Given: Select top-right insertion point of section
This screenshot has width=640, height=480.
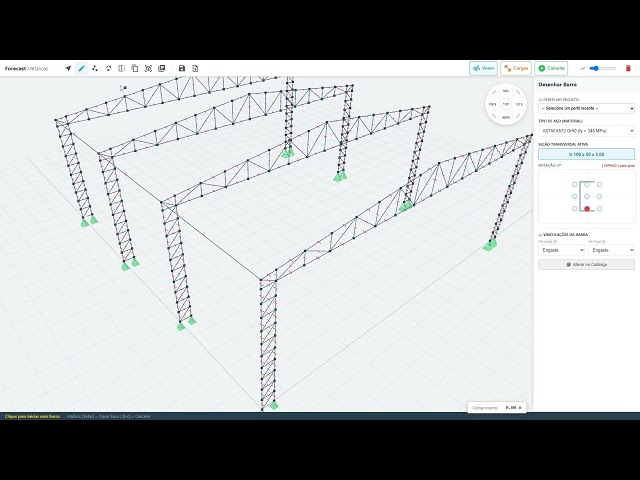Looking at the screenshot, I should (x=599, y=184).
